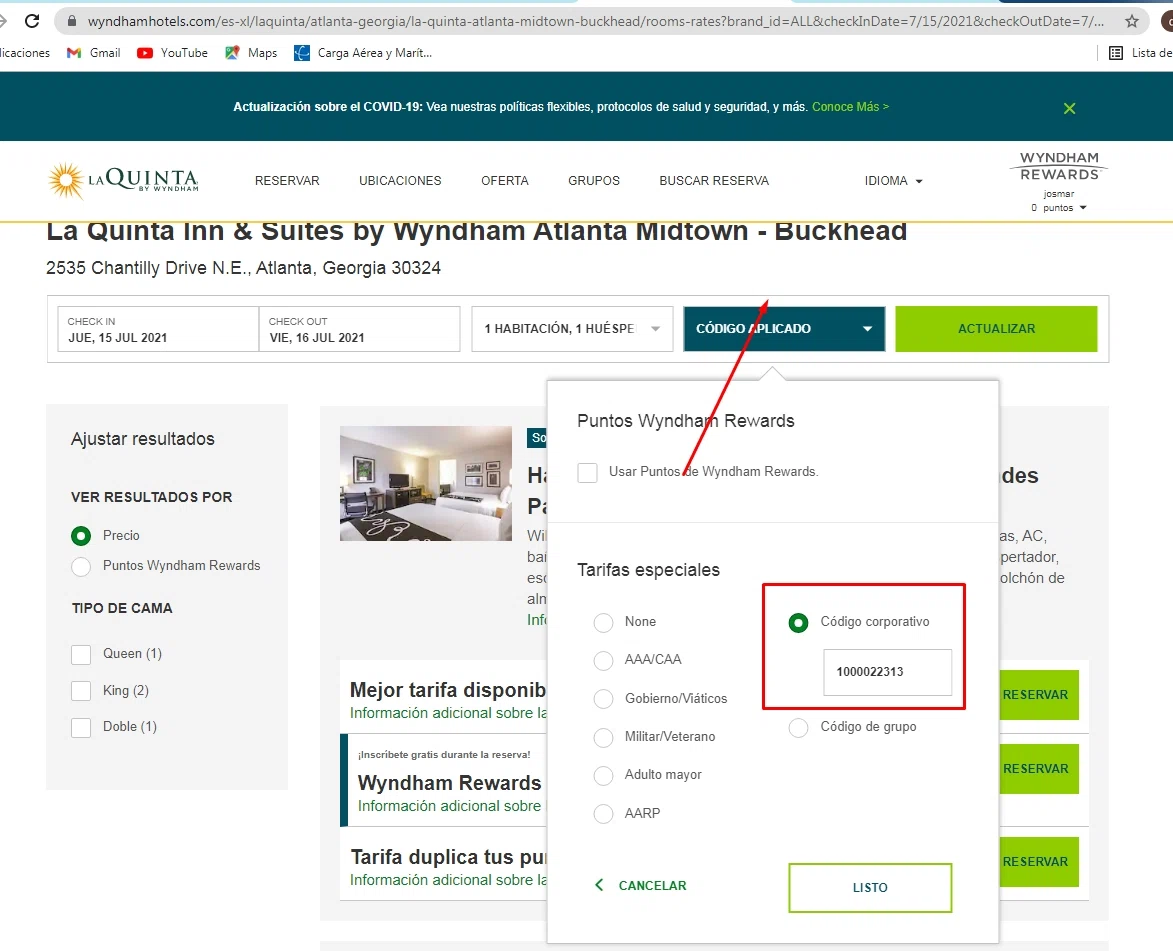Select Precio results radio button
Image resolution: width=1173 pixels, height=951 pixels.
[81, 536]
